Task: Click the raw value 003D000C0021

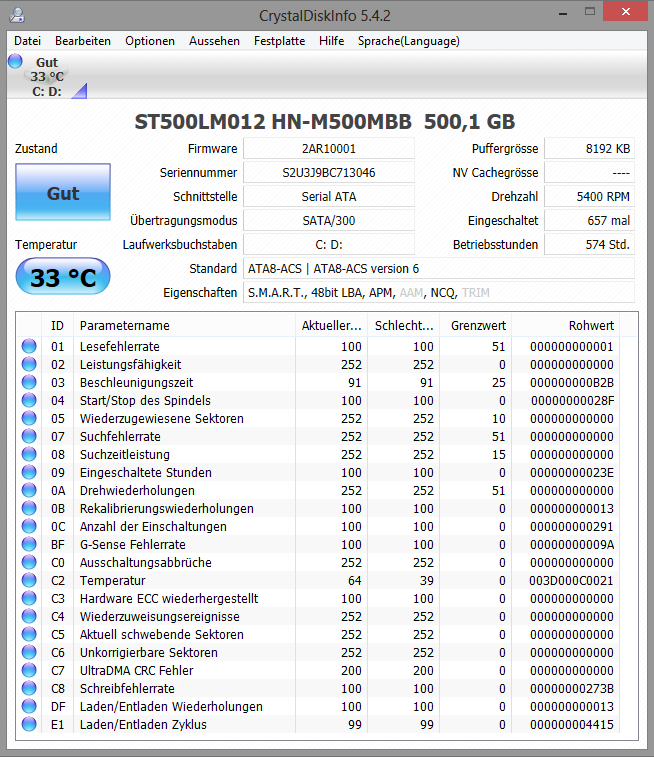Action: pos(571,580)
